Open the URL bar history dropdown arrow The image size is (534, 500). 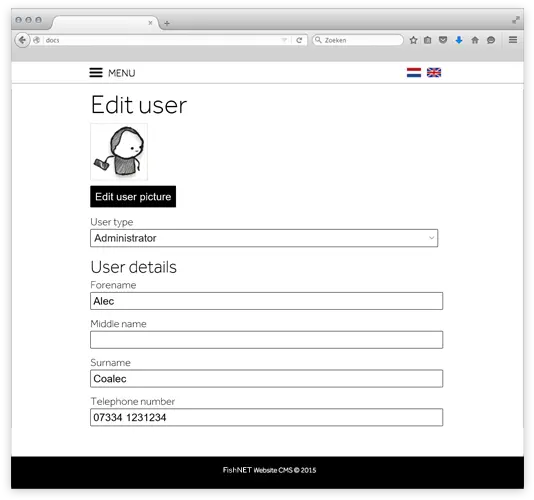tap(284, 40)
